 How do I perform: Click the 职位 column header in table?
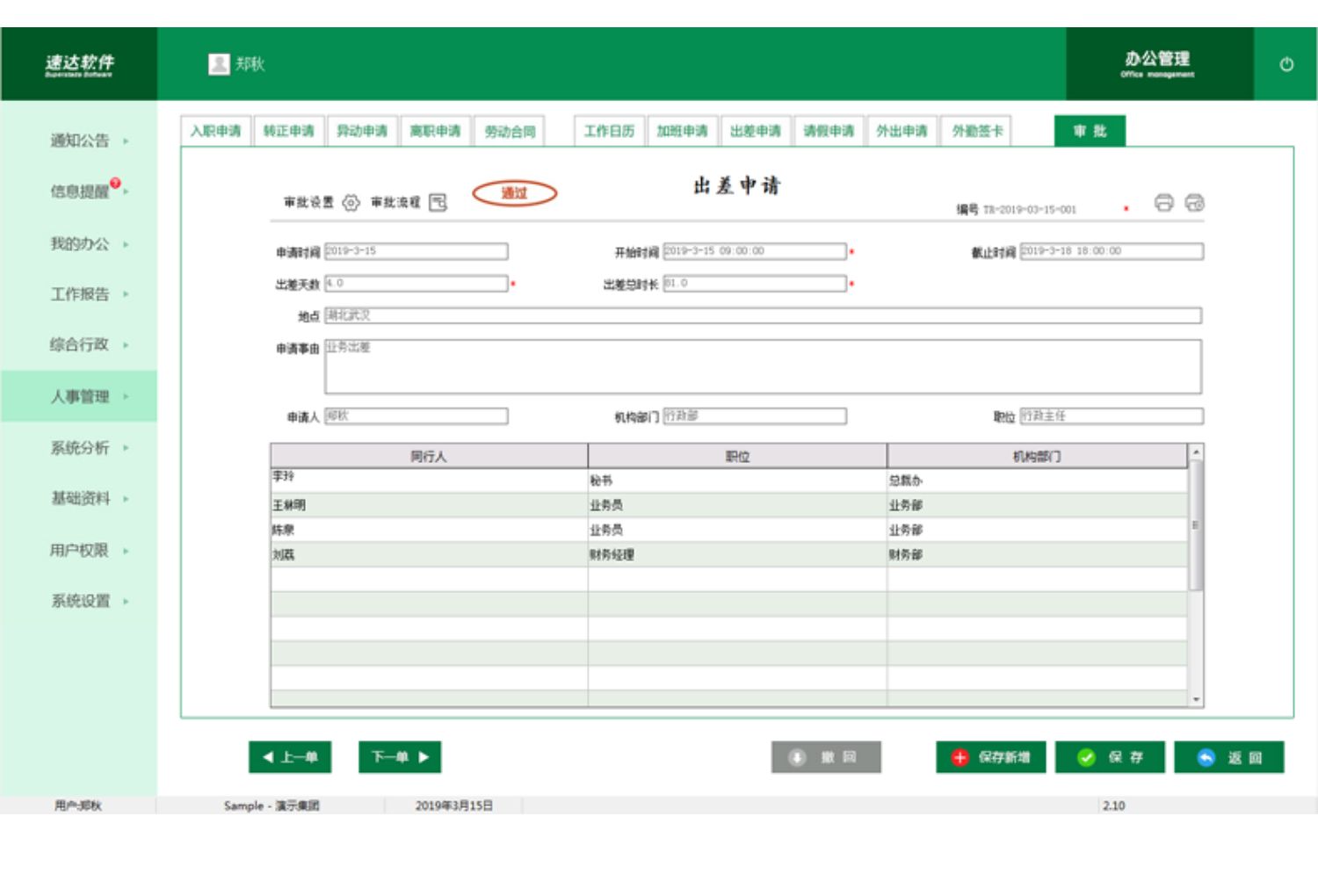point(737,456)
